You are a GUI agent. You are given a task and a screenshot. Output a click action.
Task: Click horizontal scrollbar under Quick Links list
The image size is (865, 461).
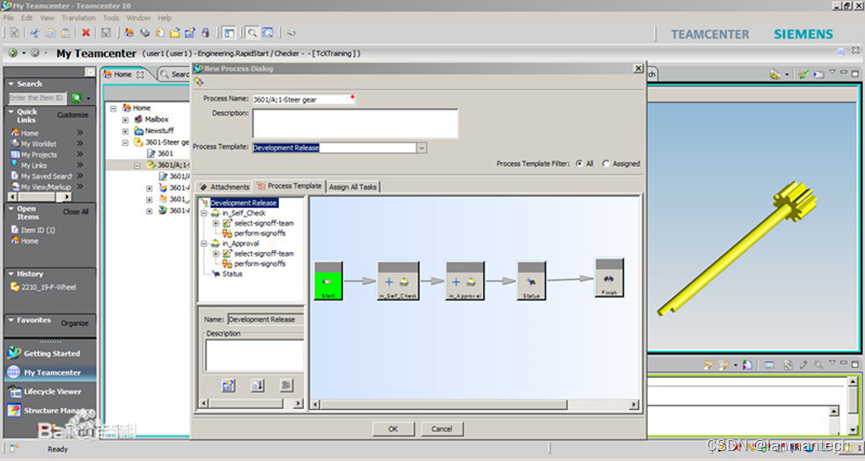point(40,197)
